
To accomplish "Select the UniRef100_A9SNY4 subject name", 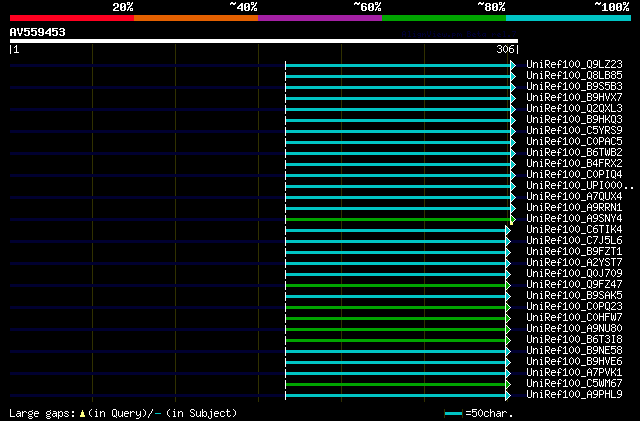I will (574, 219).
